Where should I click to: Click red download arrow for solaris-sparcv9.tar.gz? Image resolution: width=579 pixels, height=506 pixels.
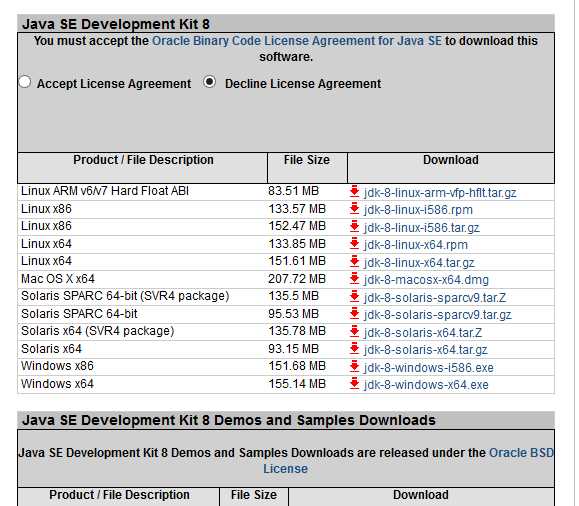(x=354, y=314)
